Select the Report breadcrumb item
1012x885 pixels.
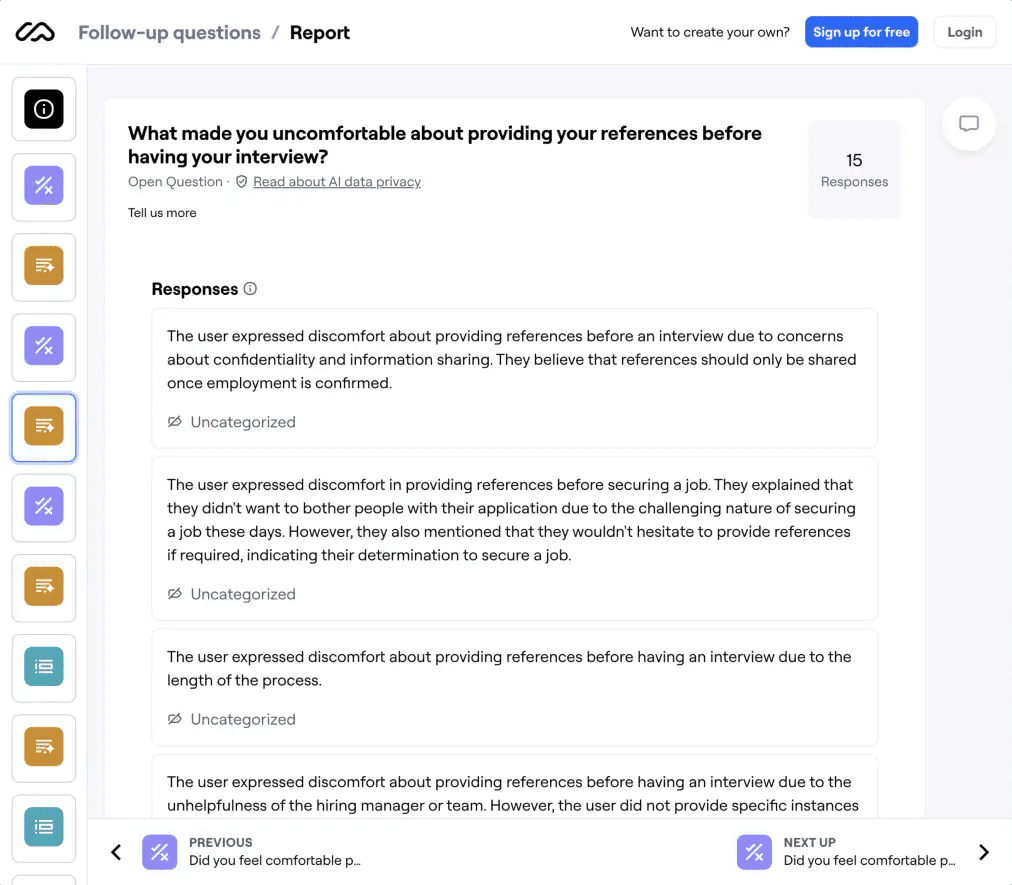(x=320, y=33)
